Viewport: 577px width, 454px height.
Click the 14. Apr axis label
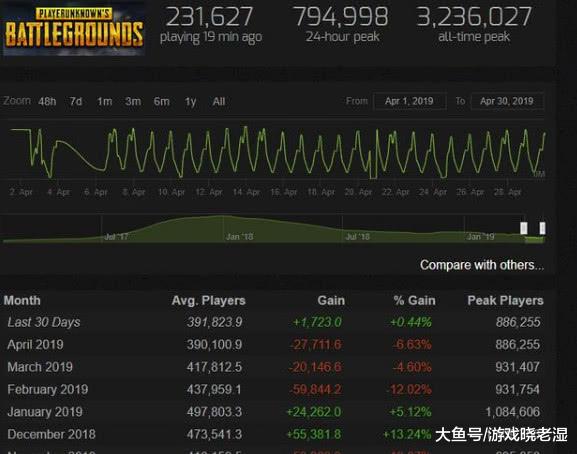246,192
